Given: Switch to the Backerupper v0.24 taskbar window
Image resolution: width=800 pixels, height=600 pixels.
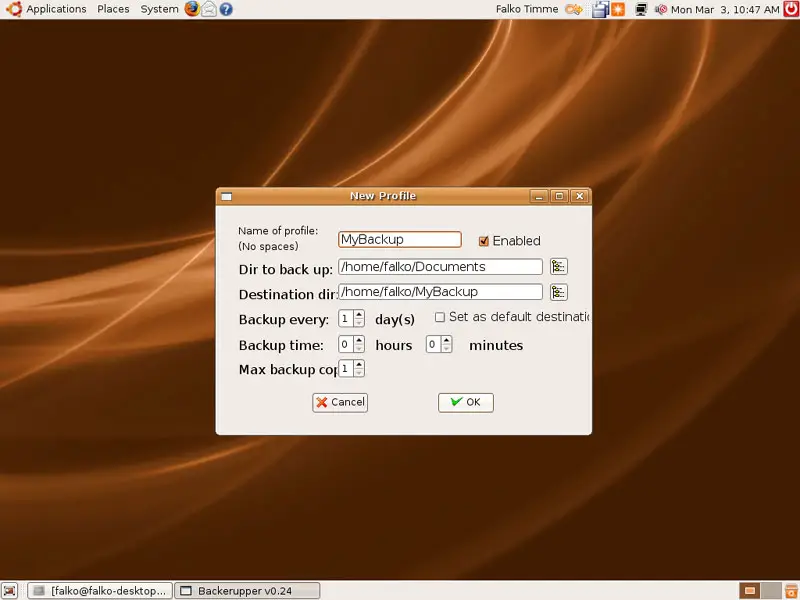Looking at the screenshot, I should [x=247, y=590].
